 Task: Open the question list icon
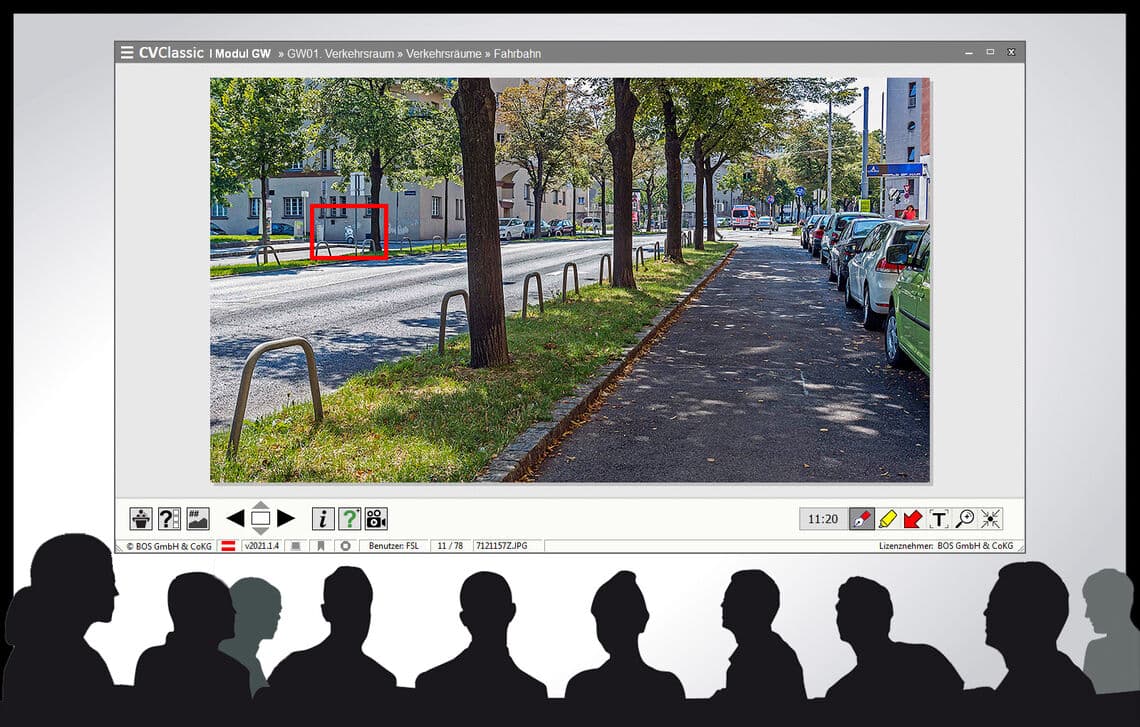point(169,518)
